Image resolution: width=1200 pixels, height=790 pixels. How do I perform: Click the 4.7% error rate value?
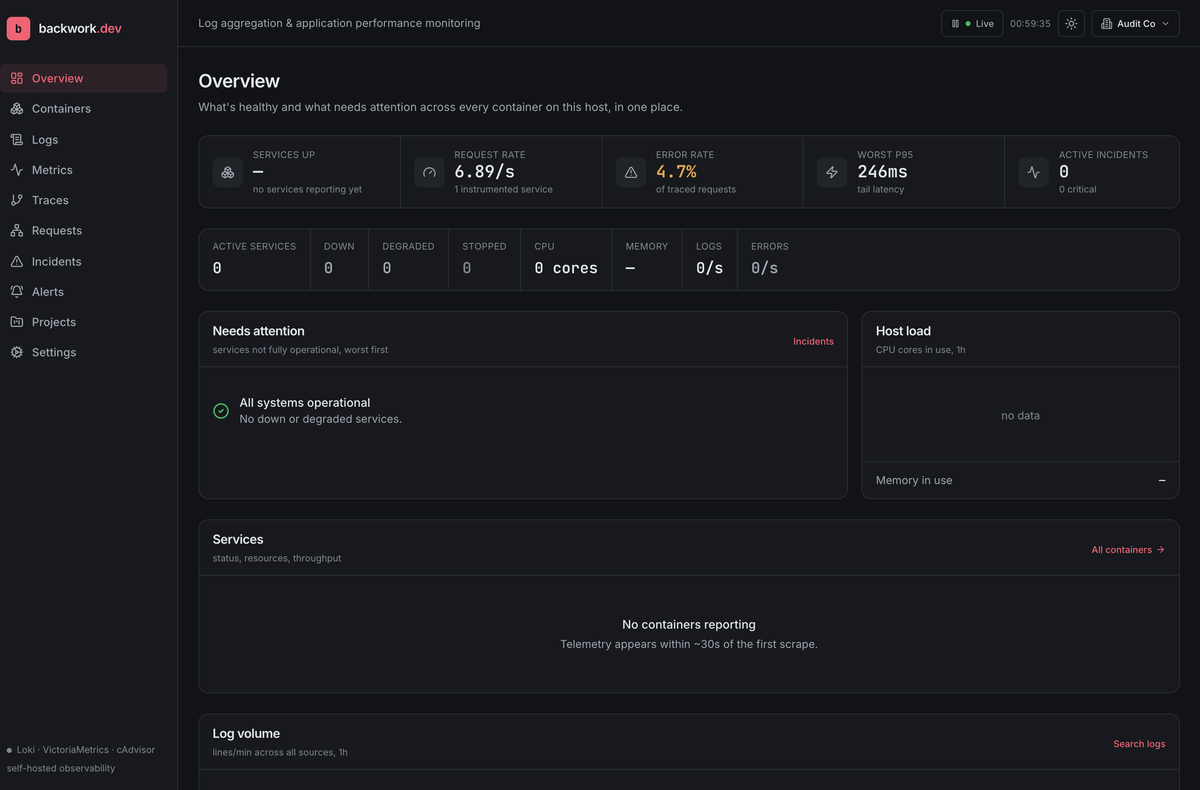[676, 172]
